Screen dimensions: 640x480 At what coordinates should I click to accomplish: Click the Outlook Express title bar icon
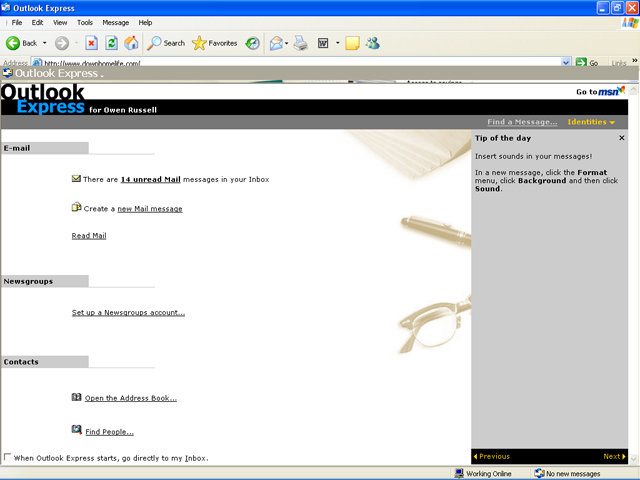click(x=6, y=8)
